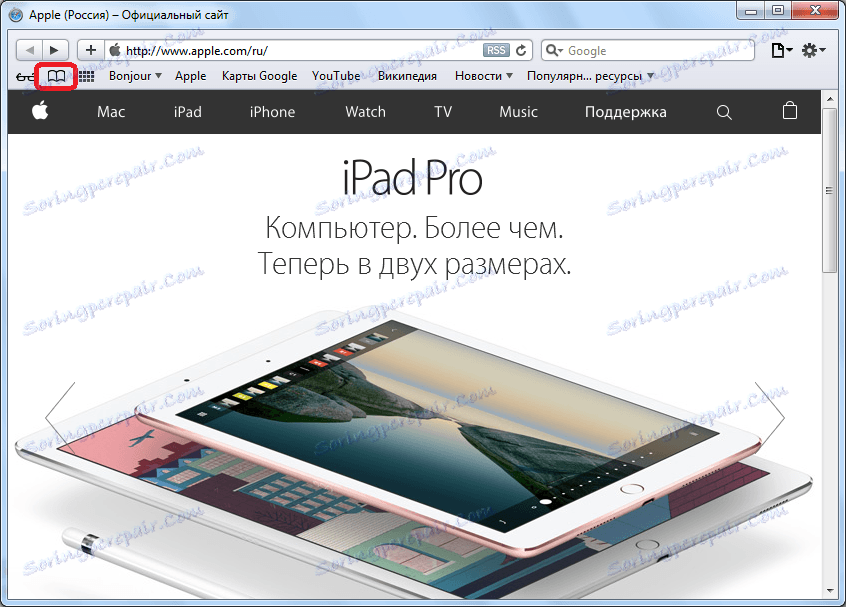This screenshot has width=846, height=607.
Task: Show all bookmarks with the book icon
Action: [56, 76]
